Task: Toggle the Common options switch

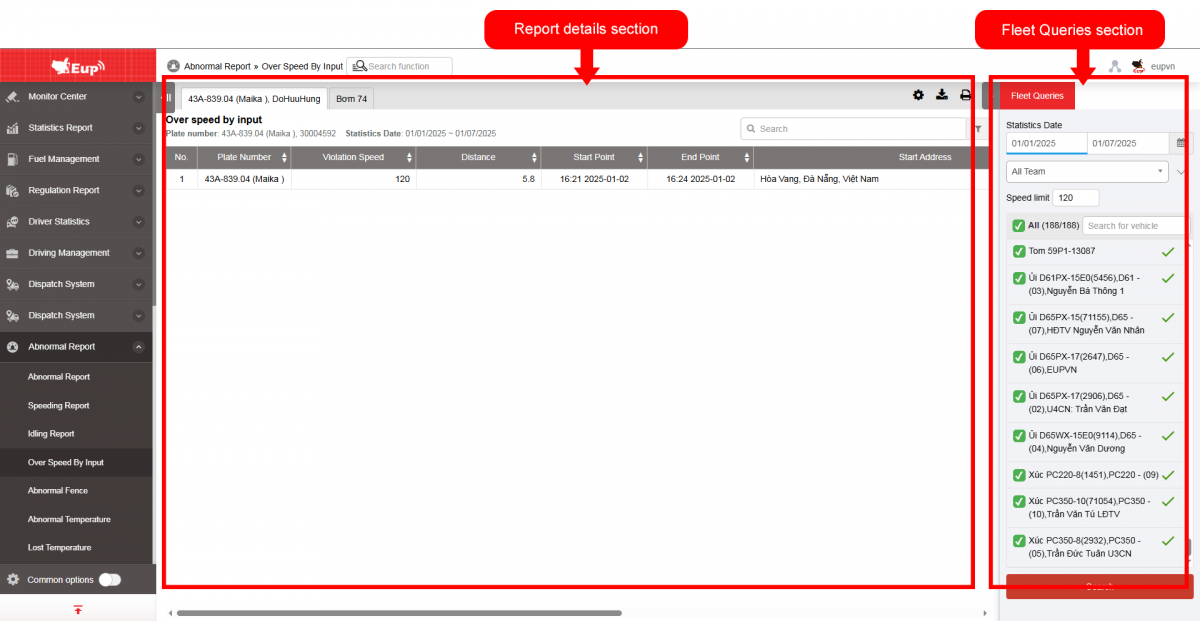Action: coord(109,579)
